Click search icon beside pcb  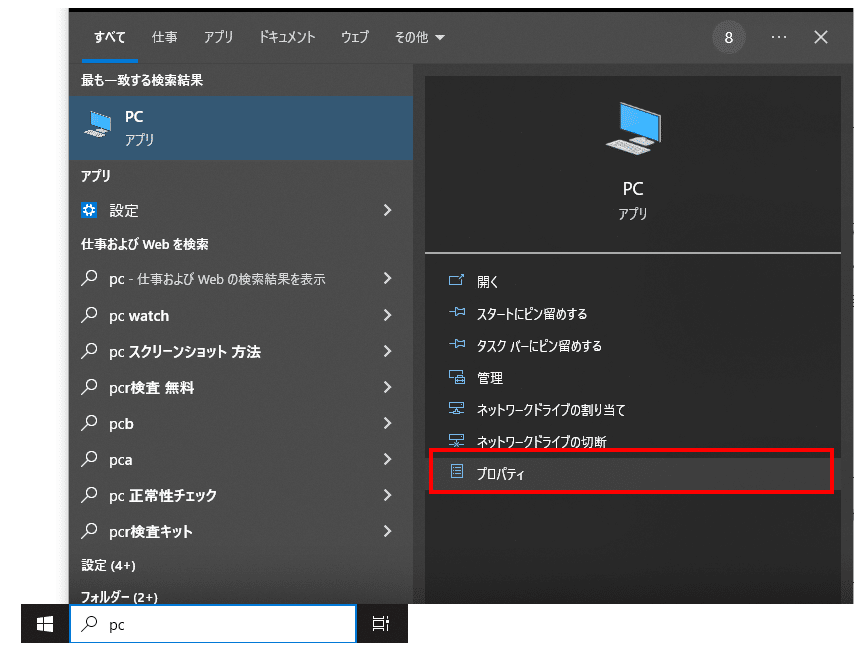point(89,423)
